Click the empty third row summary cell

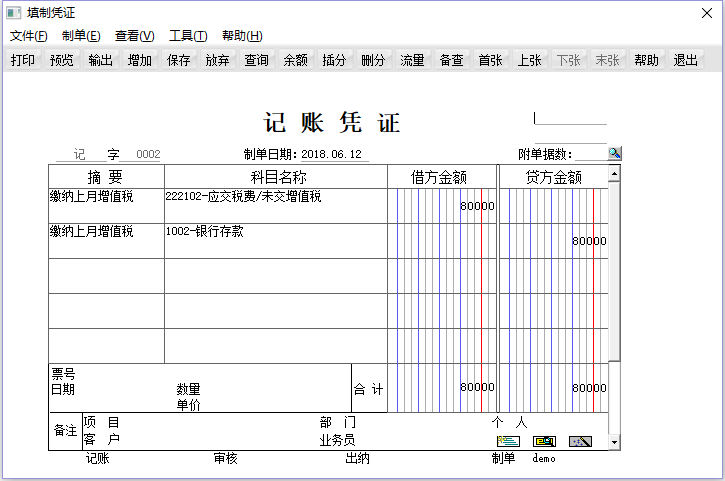[x=106, y=276]
